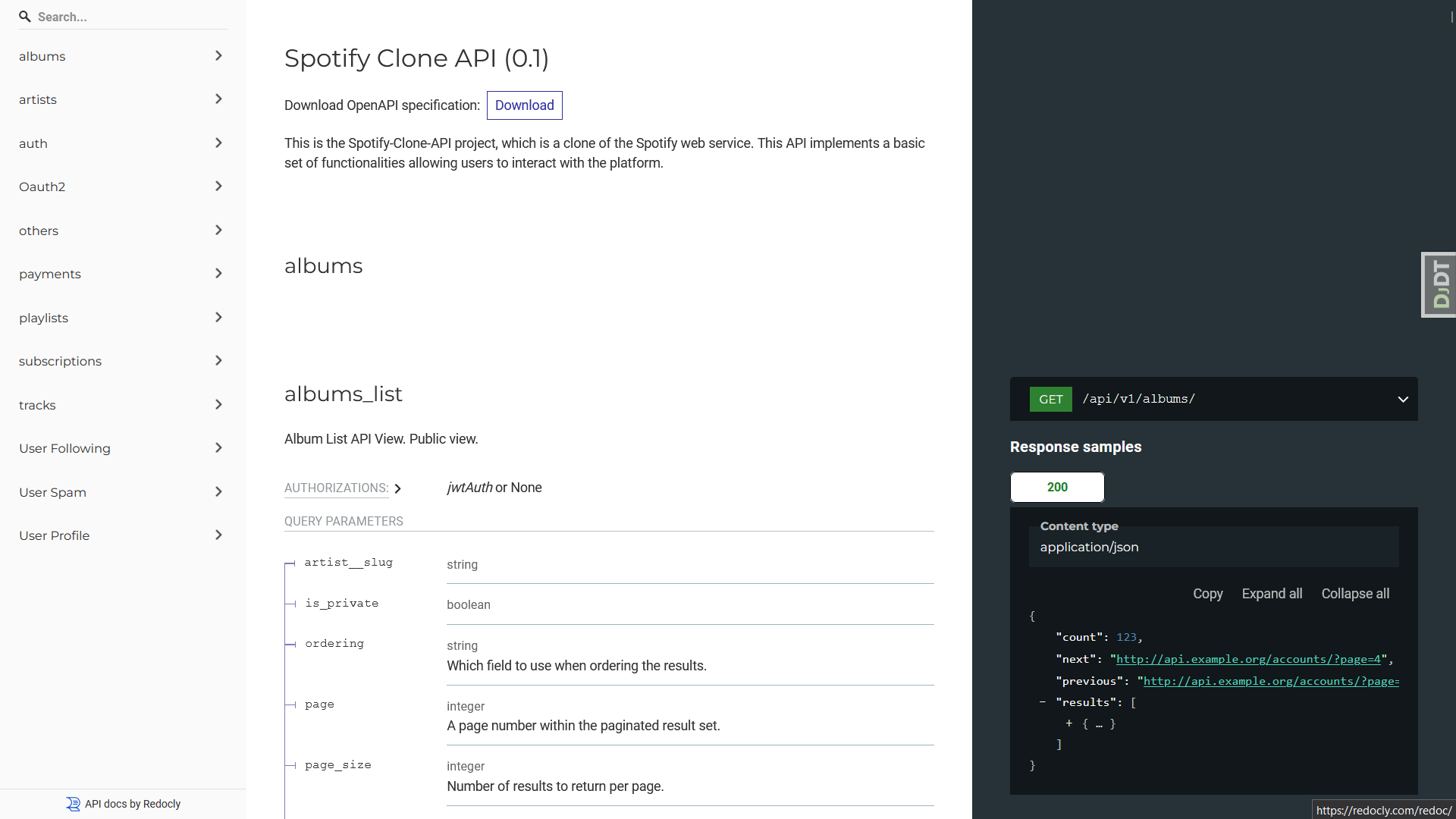Expand the albums sidebar section
This screenshot has height=819, width=1456.
[x=219, y=55]
